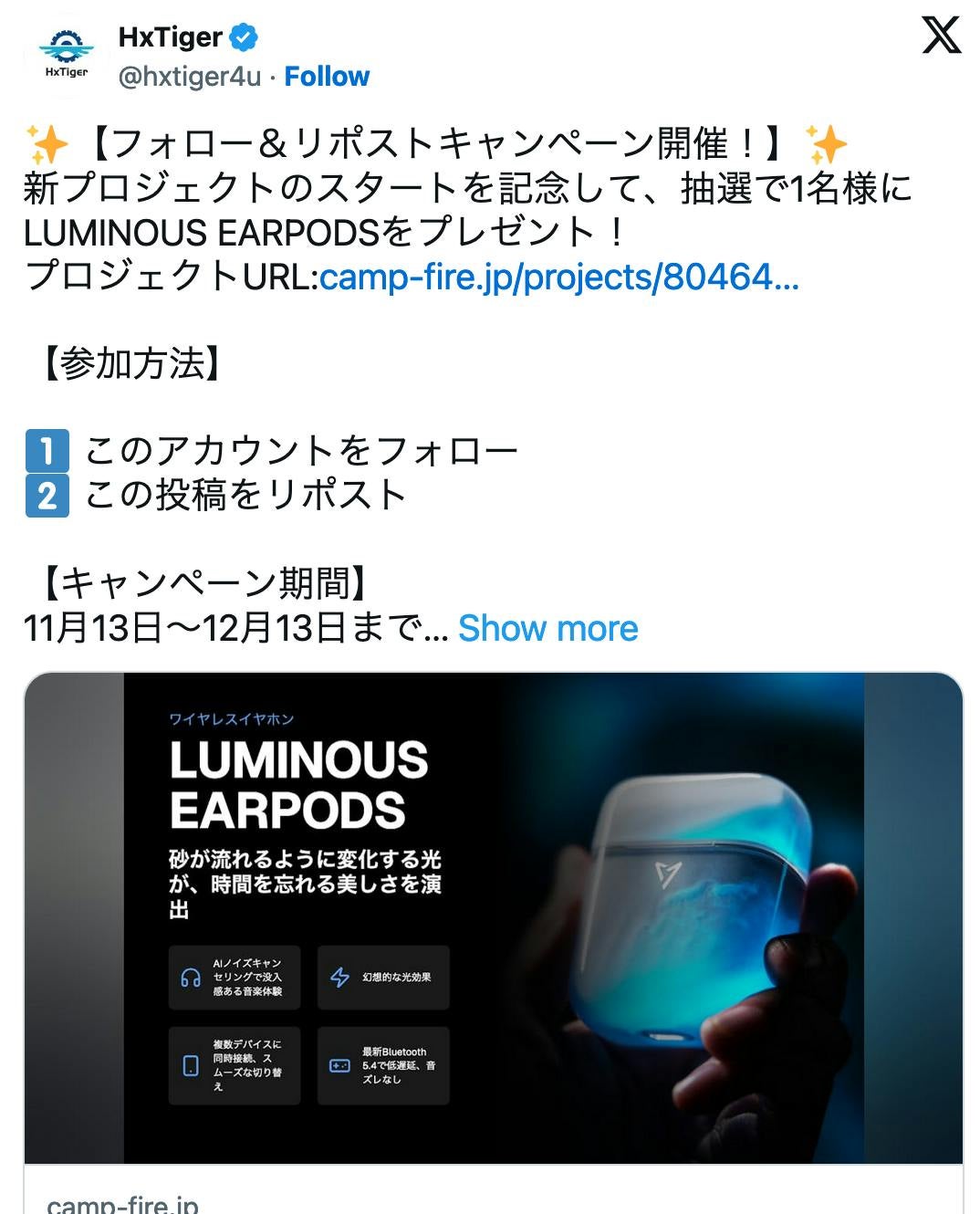The height and width of the screenshot is (1214, 980).
Task: Click the @hxtiger4u handle
Action: (x=190, y=77)
